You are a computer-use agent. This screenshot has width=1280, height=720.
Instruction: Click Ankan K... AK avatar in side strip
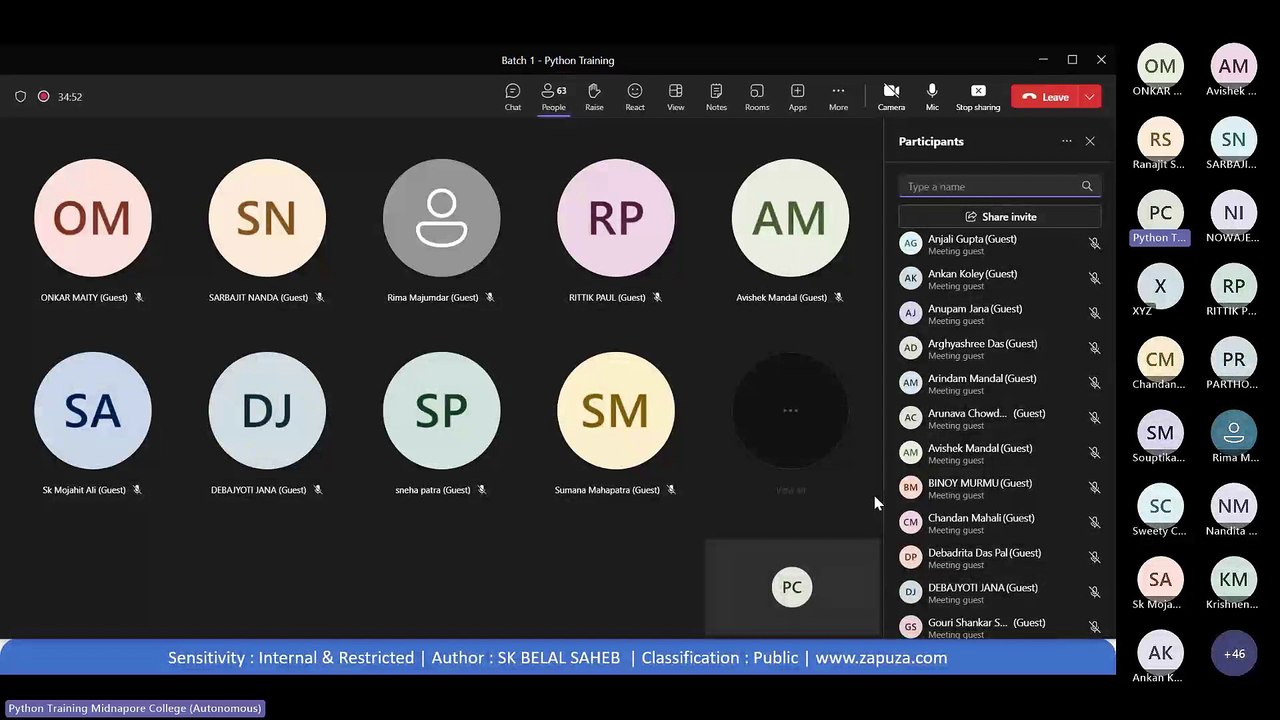pyautogui.click(x=1160, y=653)
